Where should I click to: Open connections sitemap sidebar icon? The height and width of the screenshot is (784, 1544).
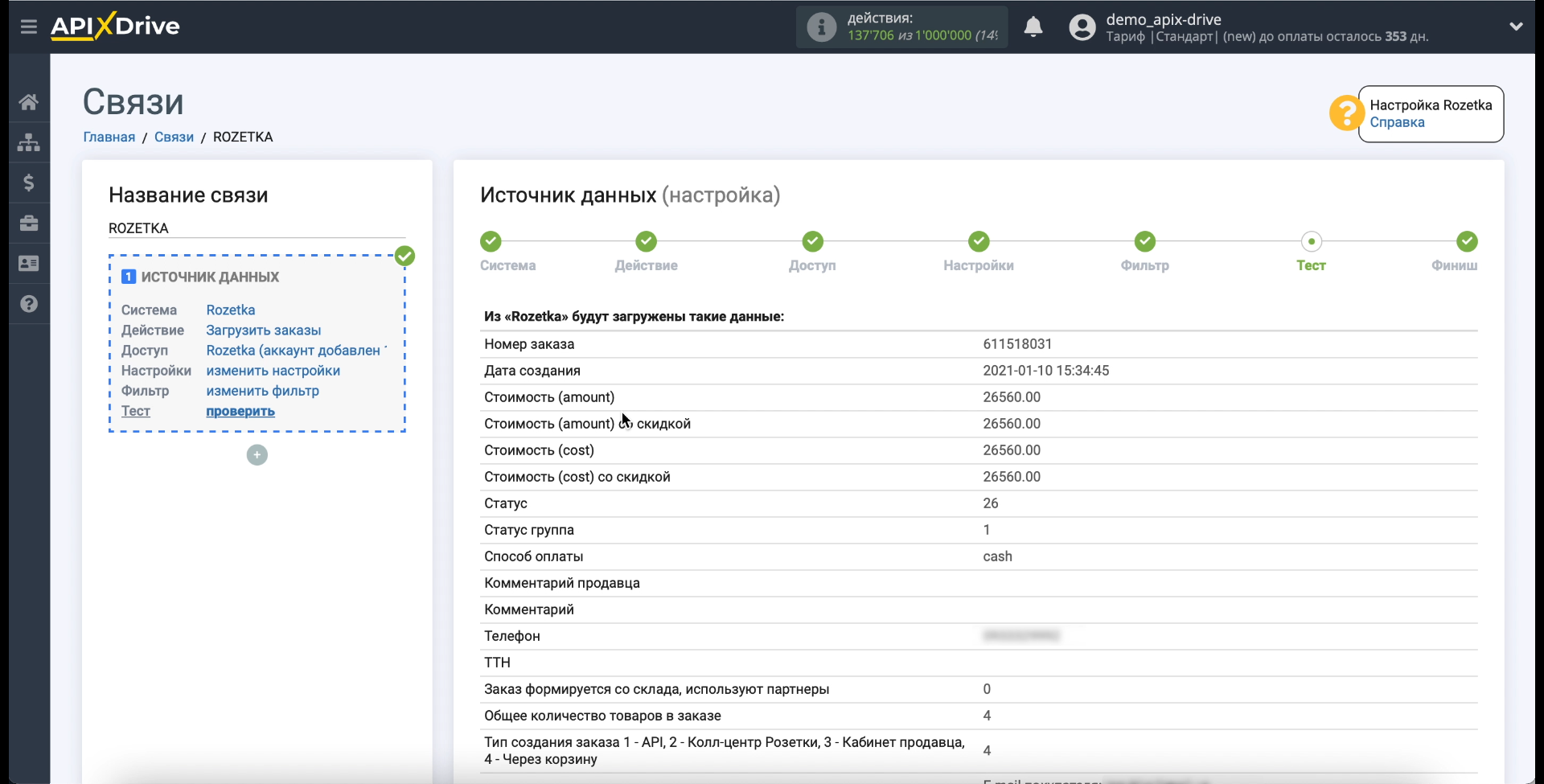pyautogui.click(x=29, y=142)
